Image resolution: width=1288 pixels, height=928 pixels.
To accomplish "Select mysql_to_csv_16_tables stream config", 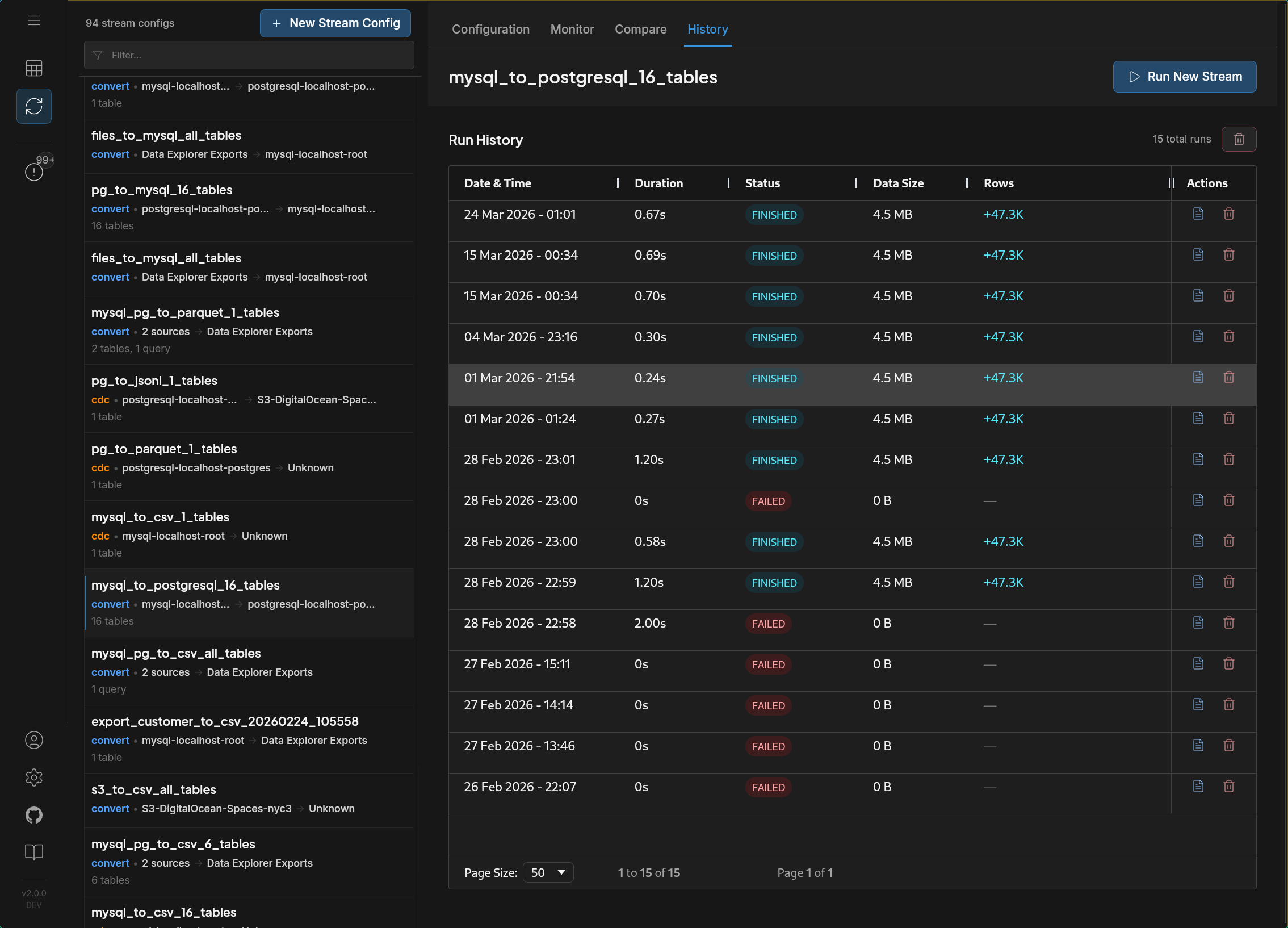I will point(249,913).
